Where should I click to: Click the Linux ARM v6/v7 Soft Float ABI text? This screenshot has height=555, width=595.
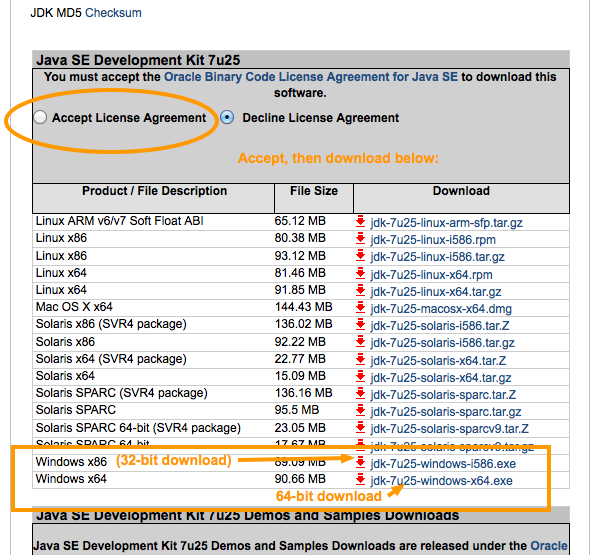pos(120,221)
